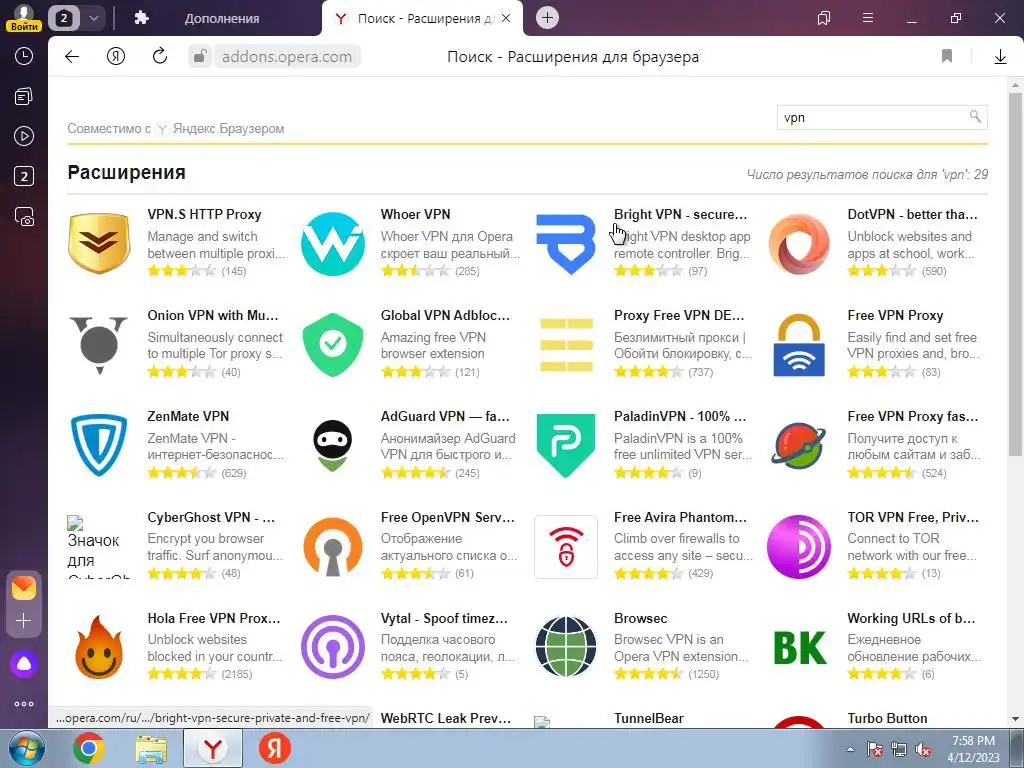Reload the page with refresh icon
The image size is (1024, 768).
(160, 57)
